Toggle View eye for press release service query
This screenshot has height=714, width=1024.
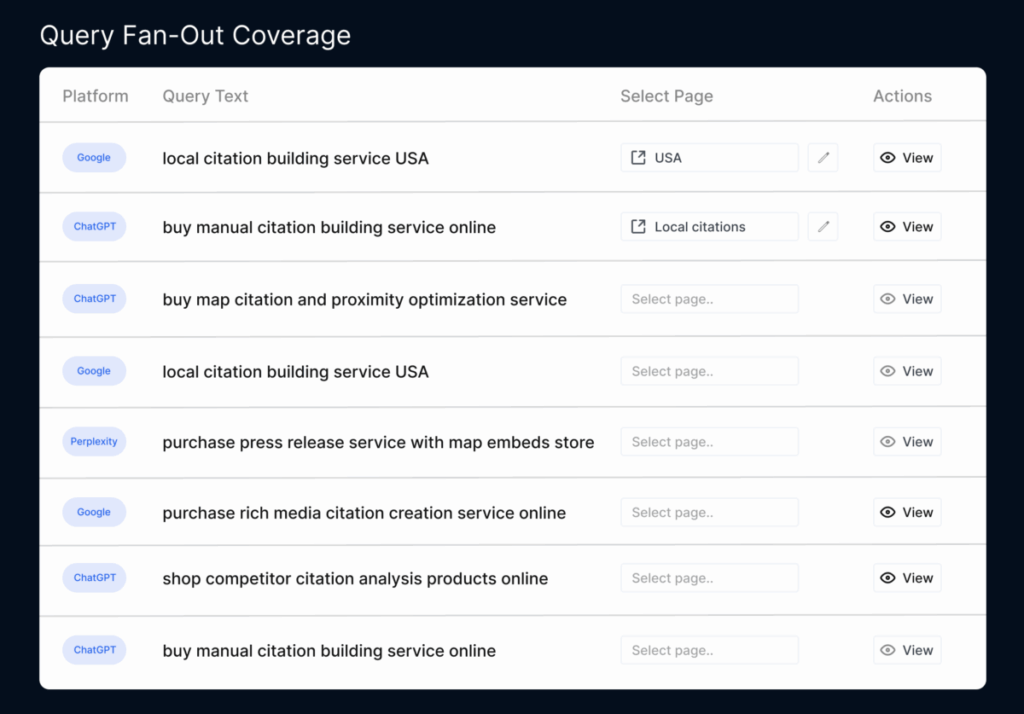[887, 442]
